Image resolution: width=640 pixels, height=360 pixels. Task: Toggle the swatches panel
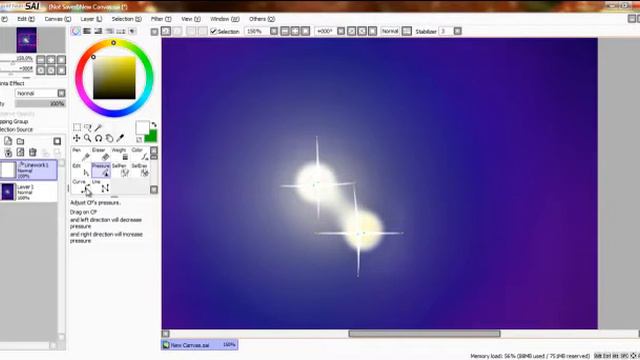121,31
